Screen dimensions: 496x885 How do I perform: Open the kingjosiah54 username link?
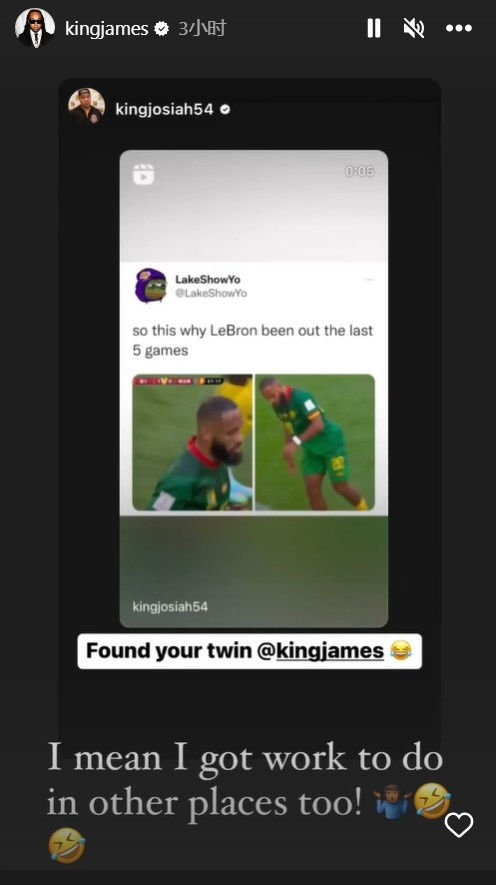(x=164, y=109)
